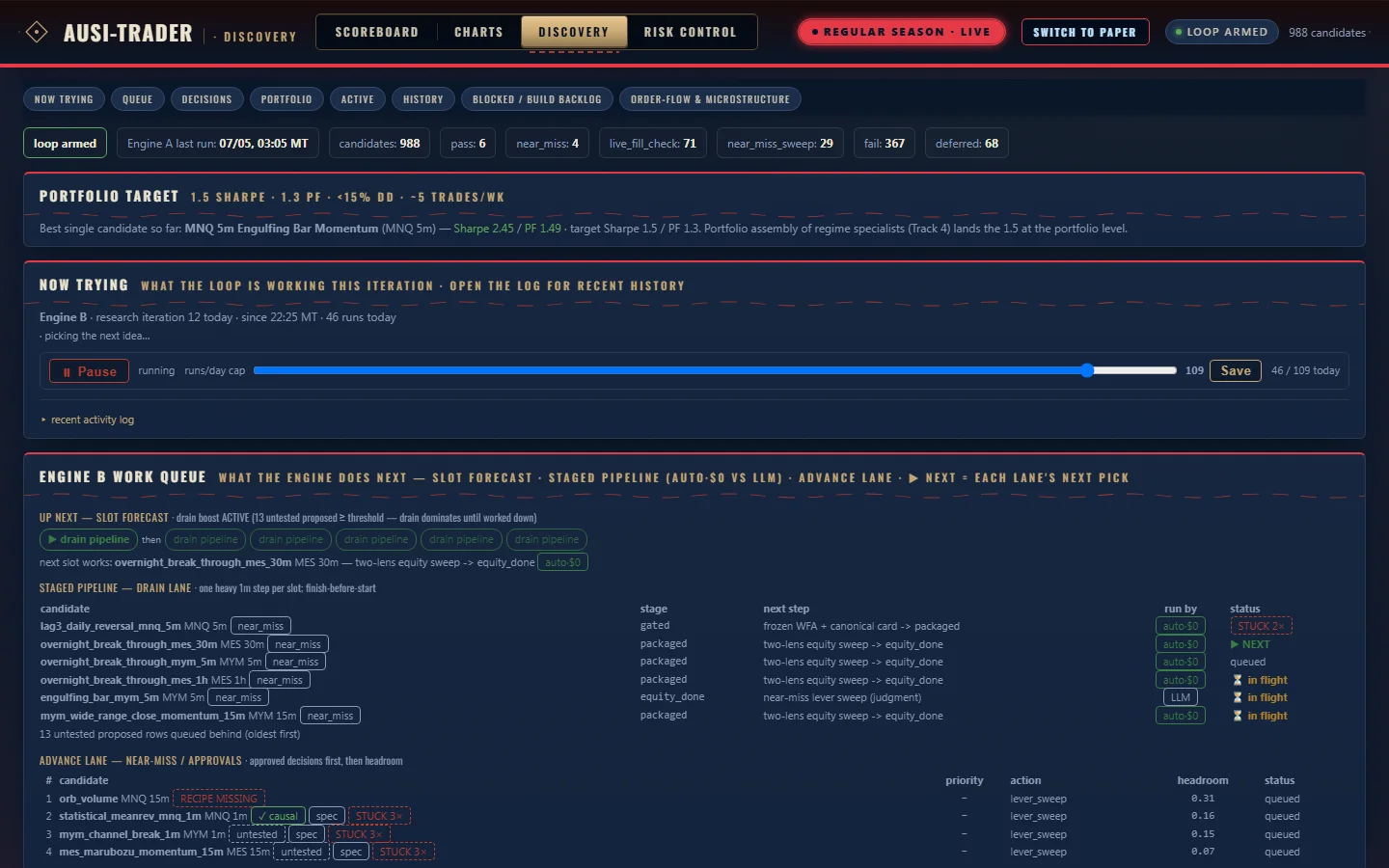Click the deferred: 68 stat chip

(967, 143)
